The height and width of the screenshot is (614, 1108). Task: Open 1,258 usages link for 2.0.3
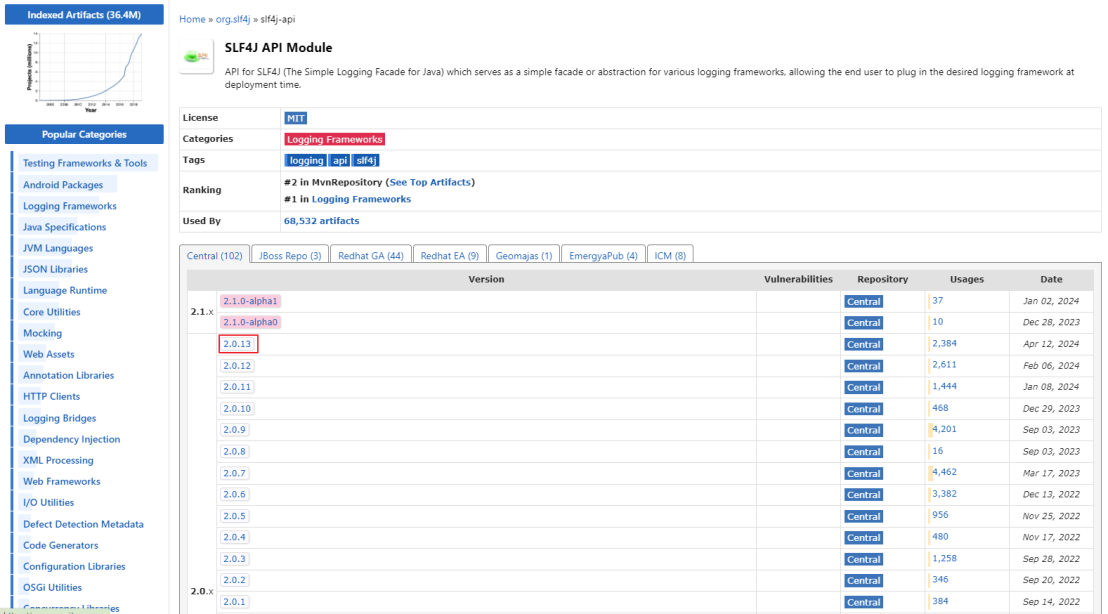(944, 558)
